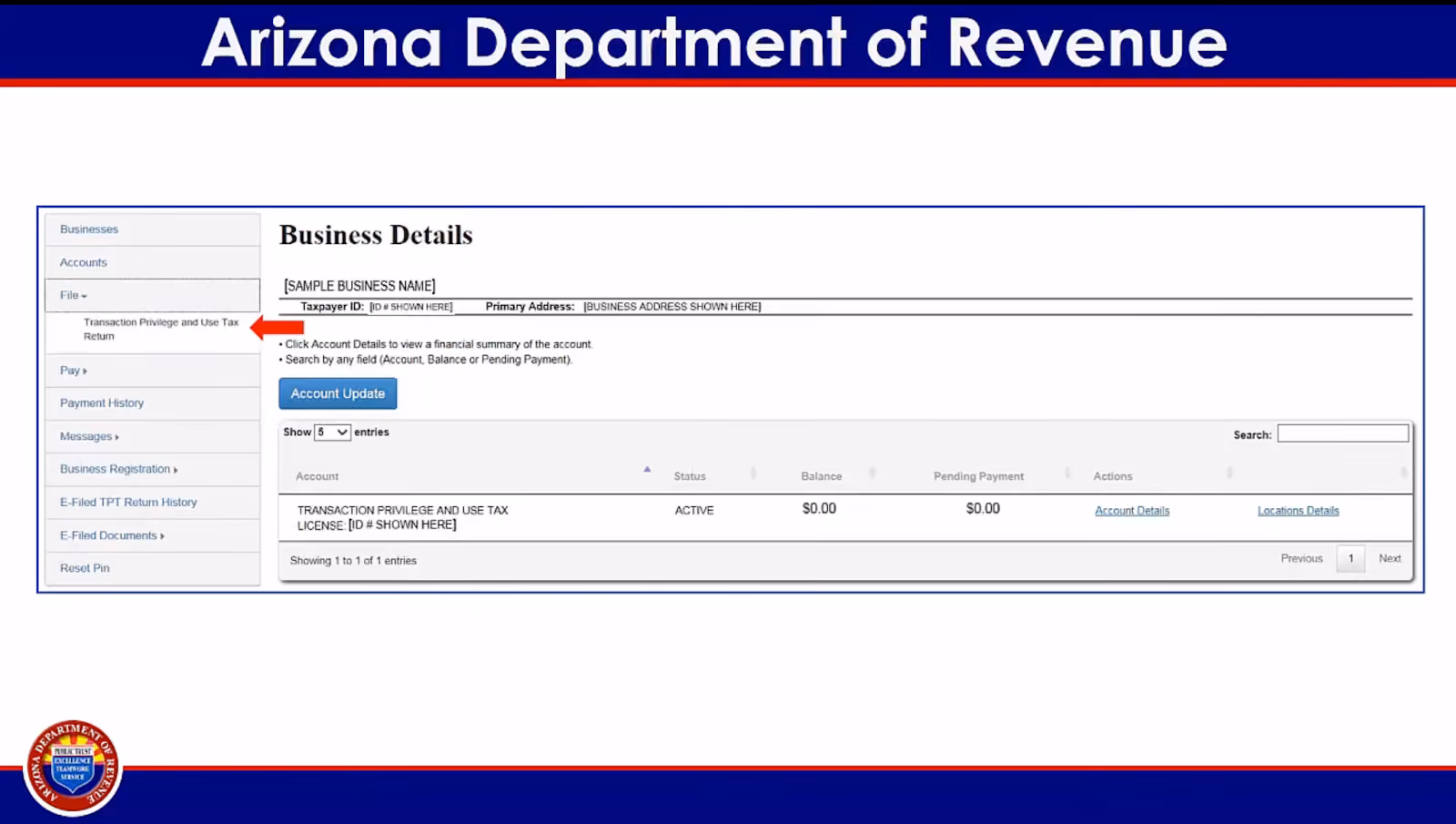Click the Arizona Department of Revenue seal
Viewport: 1456px width, 824px height.
coord(73,767)
